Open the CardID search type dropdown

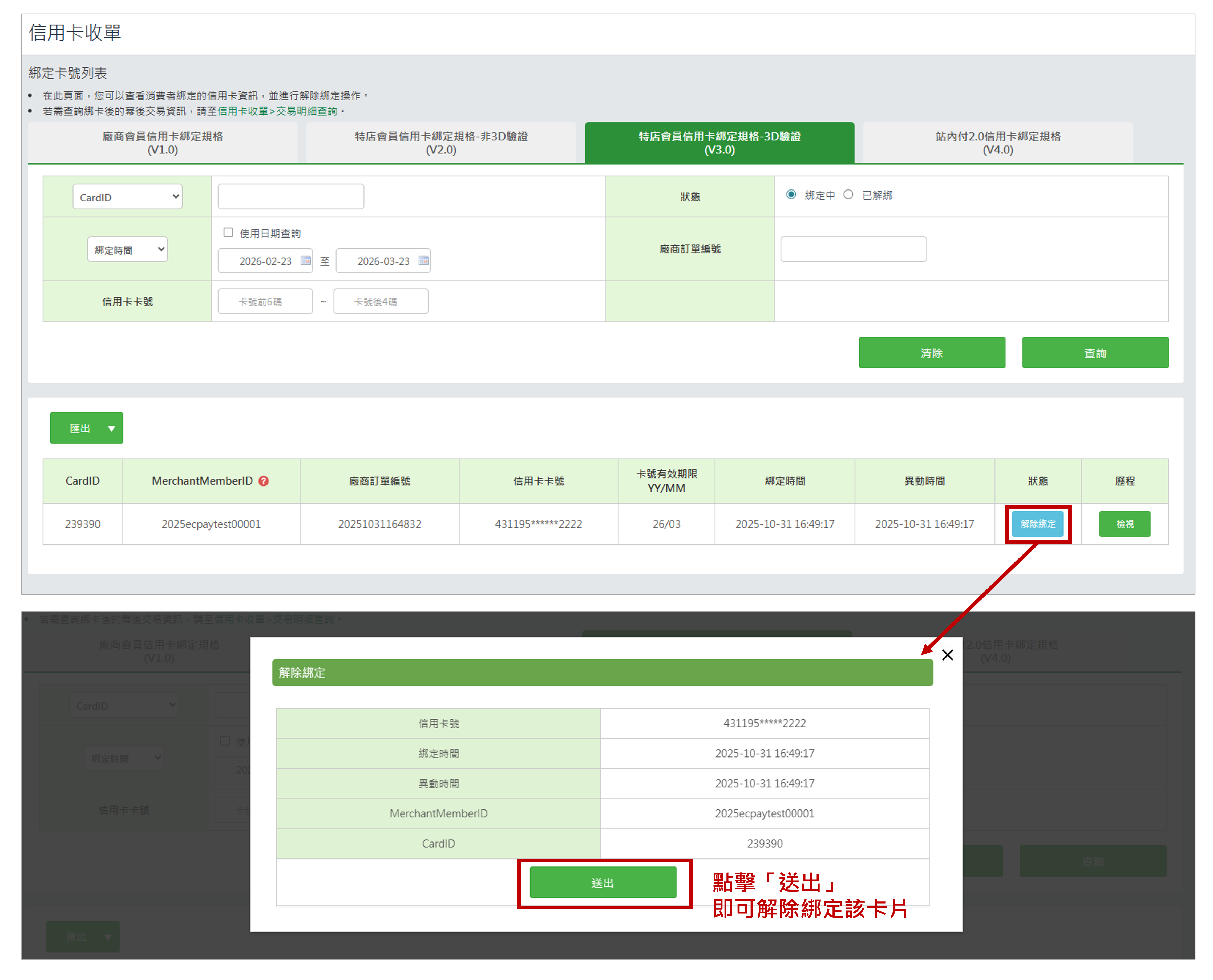click(x=128, y=197)
